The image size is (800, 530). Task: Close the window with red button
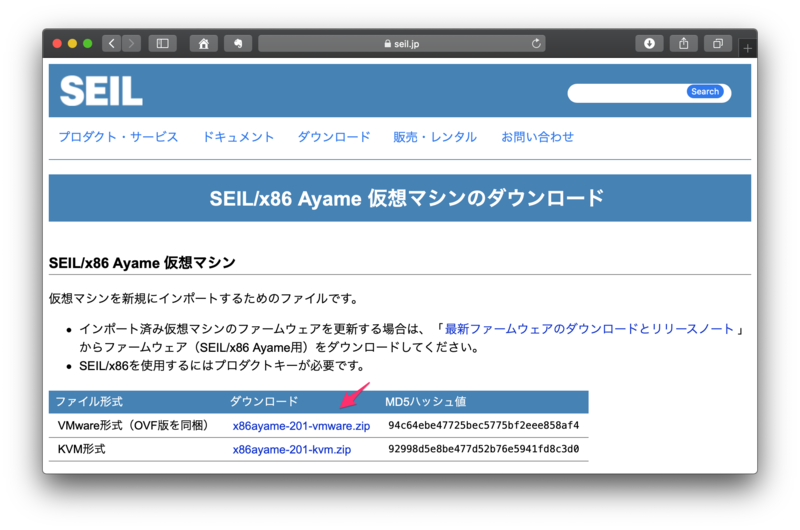click(x=57, y=44)
